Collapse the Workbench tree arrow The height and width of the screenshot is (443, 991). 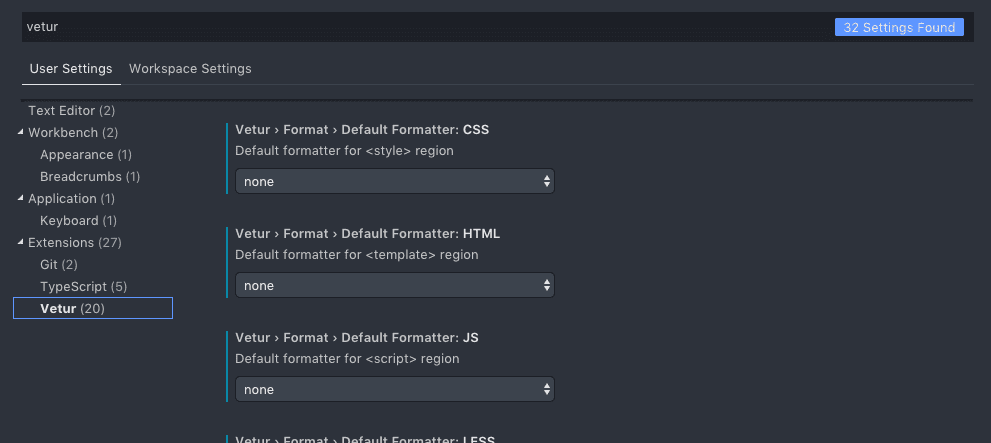pos(21,133)
